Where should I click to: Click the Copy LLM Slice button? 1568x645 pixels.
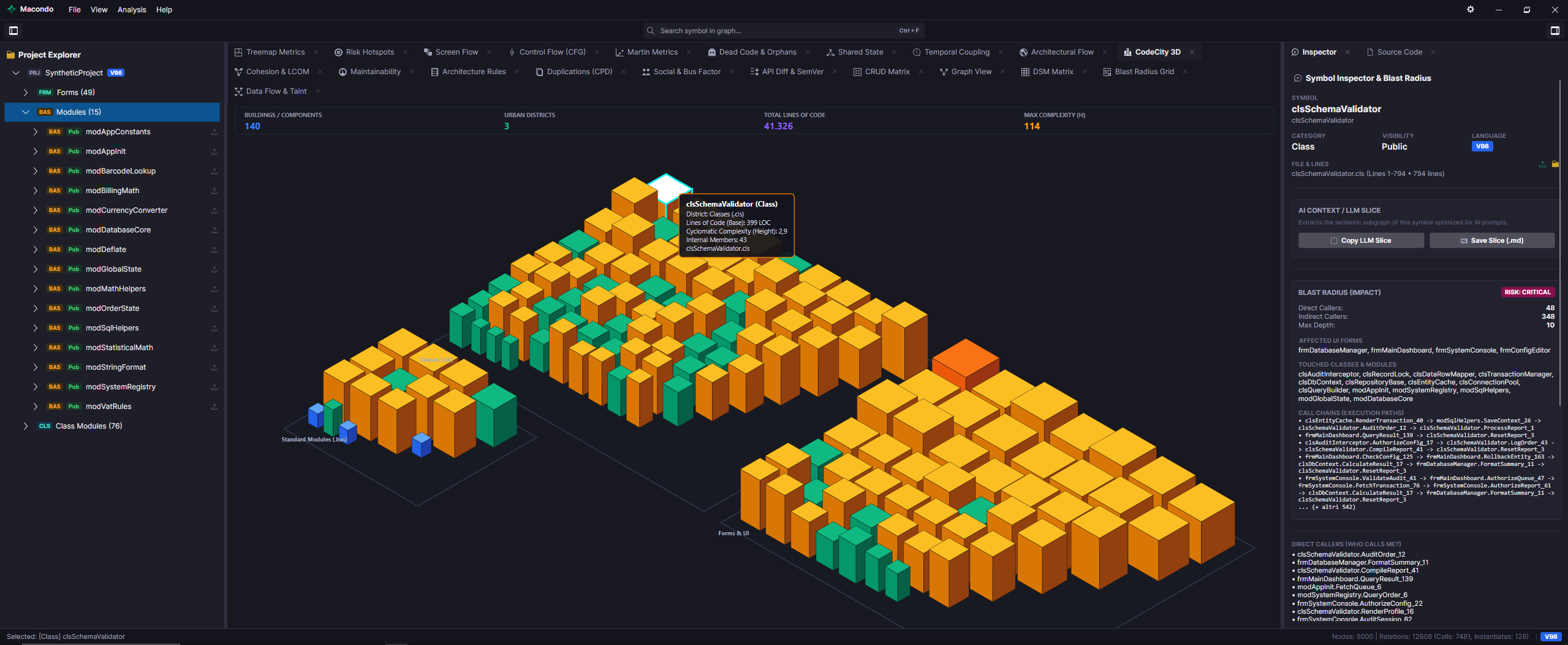pyautogui.click(x=1361, y=240)
